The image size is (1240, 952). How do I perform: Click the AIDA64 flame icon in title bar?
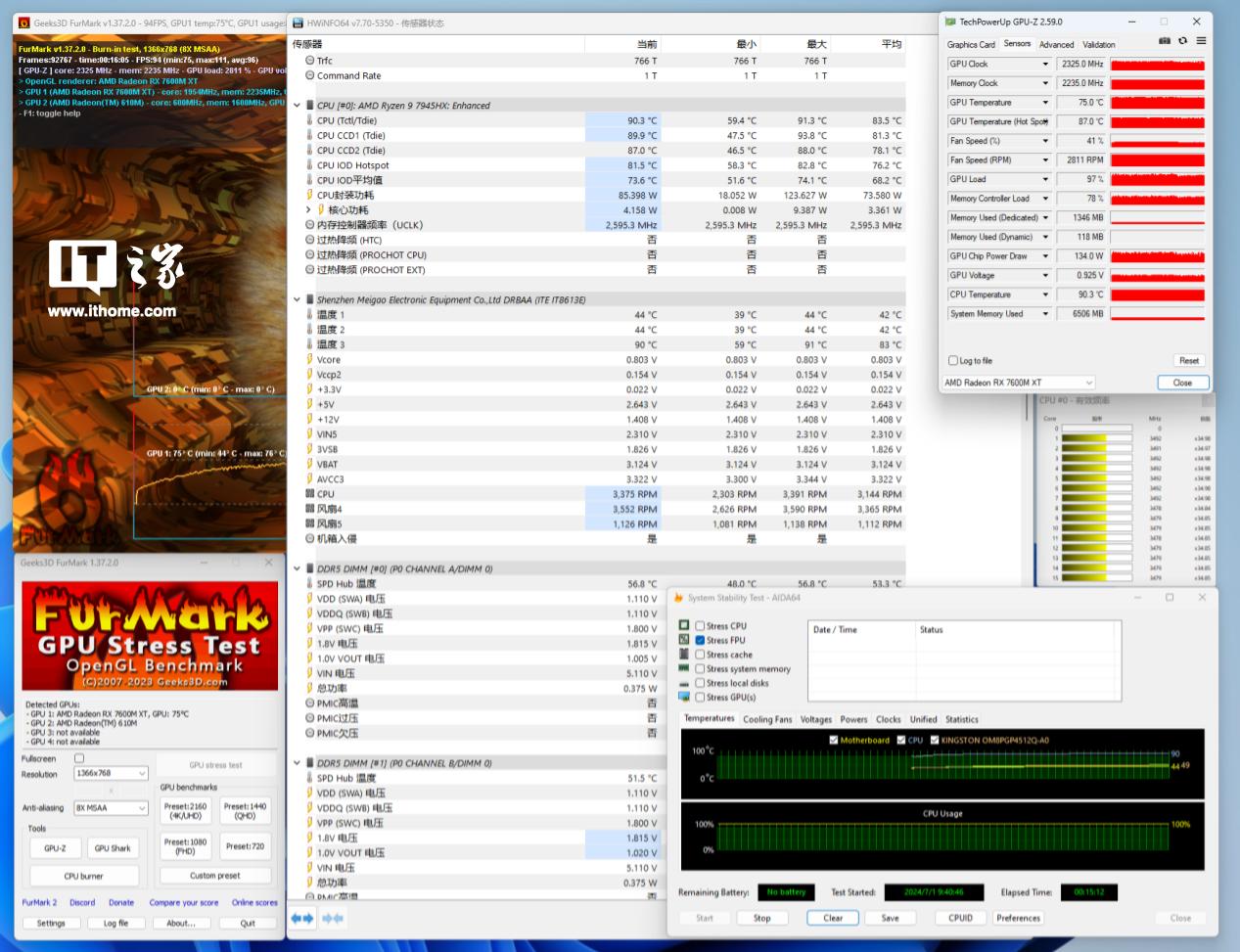click(x=677, y=597)
